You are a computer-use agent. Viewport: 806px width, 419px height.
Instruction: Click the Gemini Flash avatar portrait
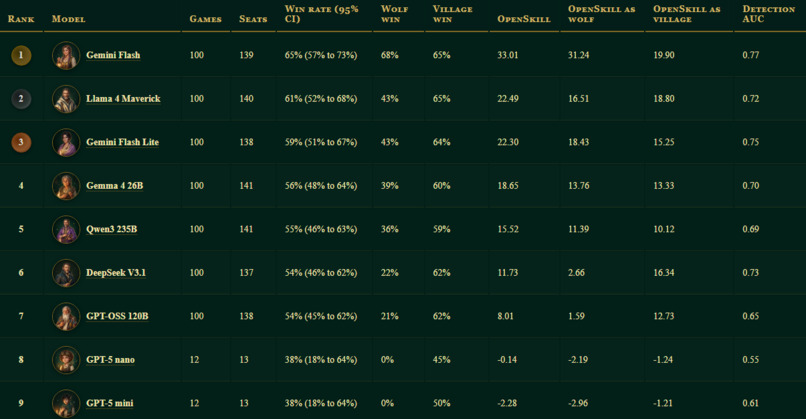(x=66, y=56)
